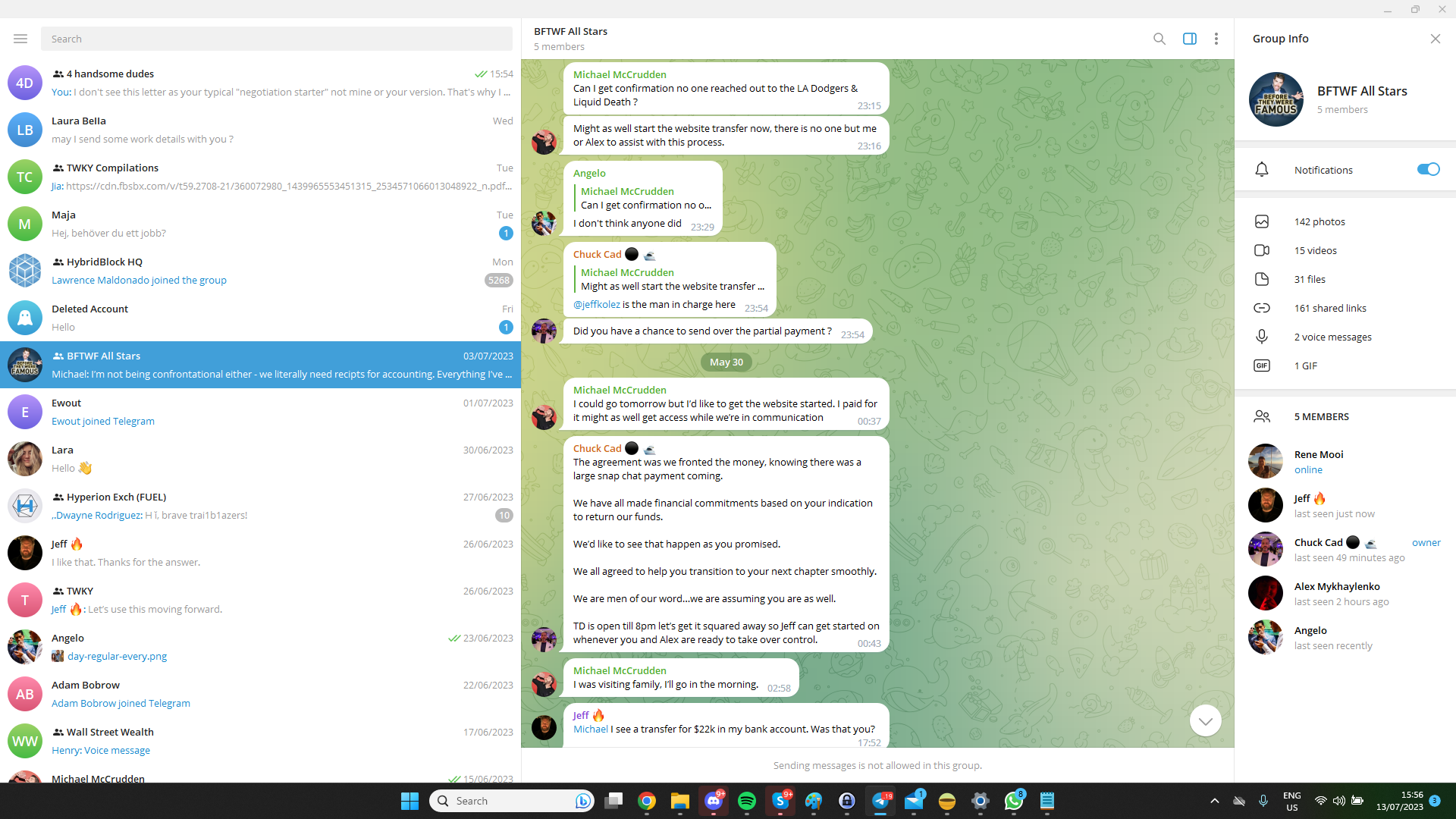Open the Laura Bella chat
Viewport: 1456px width, 819px height.
coord(258,130)
